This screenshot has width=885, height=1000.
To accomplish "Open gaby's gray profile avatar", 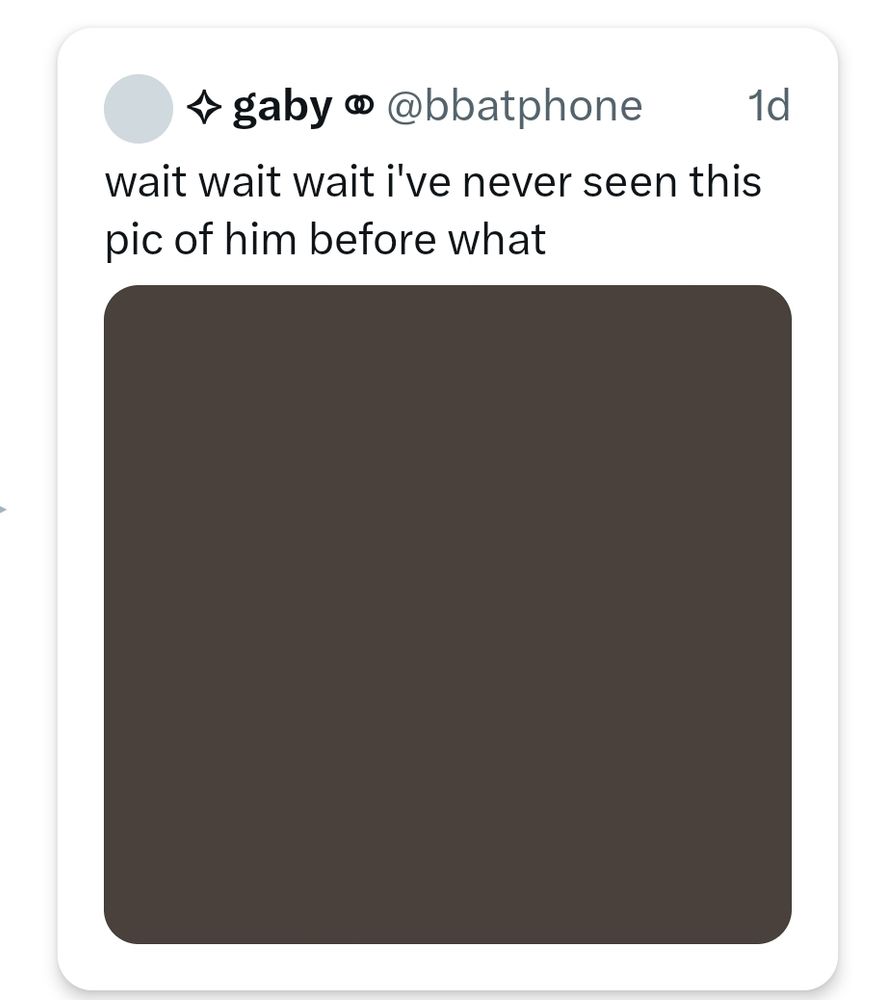I will [138, 108].
